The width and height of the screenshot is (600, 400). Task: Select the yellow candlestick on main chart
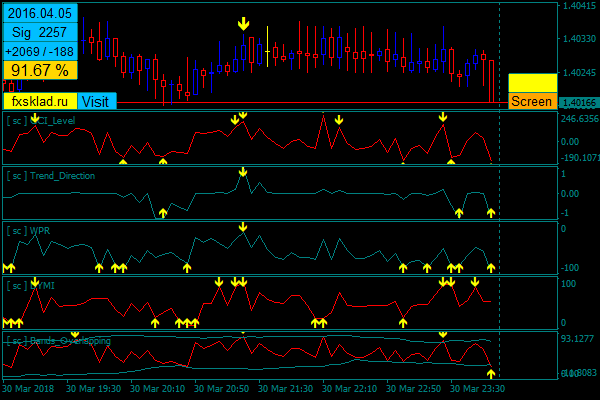pyautogui.click(x=267, y=49)
